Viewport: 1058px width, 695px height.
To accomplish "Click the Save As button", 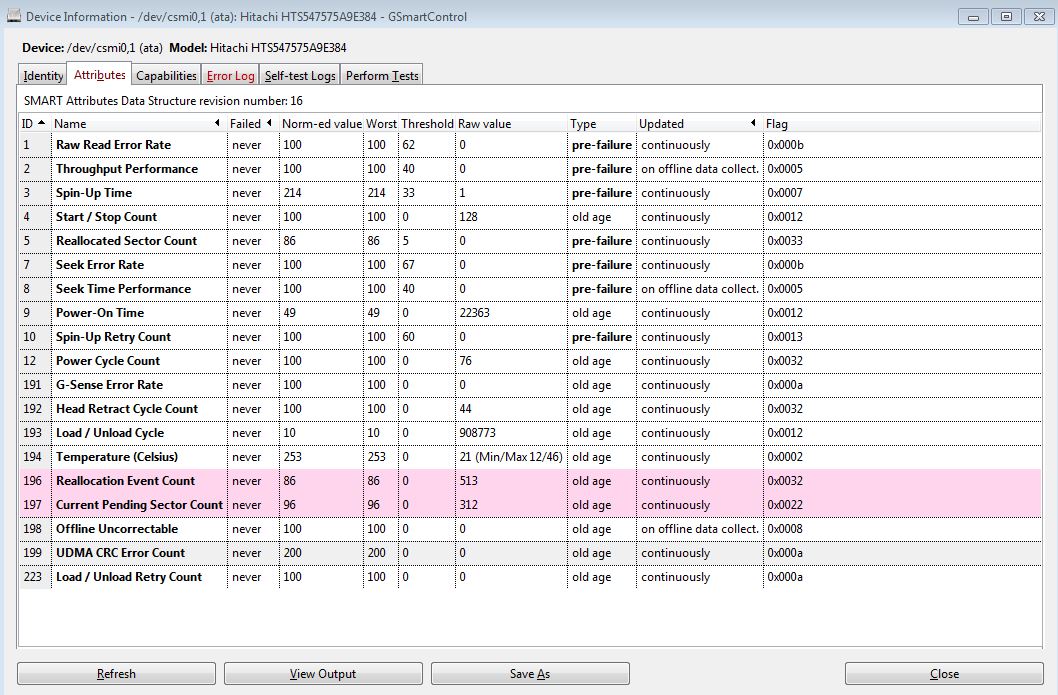I will pos(530,673).
